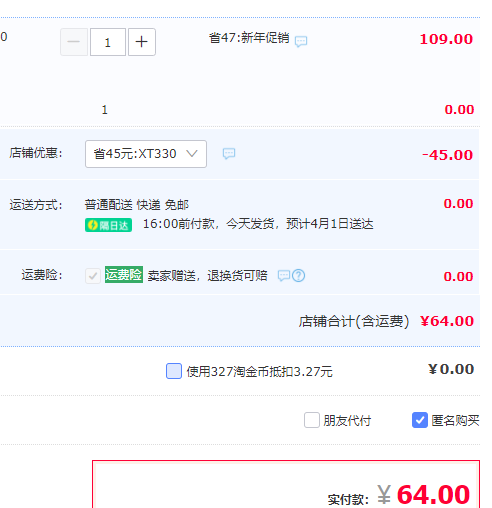Open comment icon after 退换货可赔
492x508 pixels.
[x=284, y=276]
